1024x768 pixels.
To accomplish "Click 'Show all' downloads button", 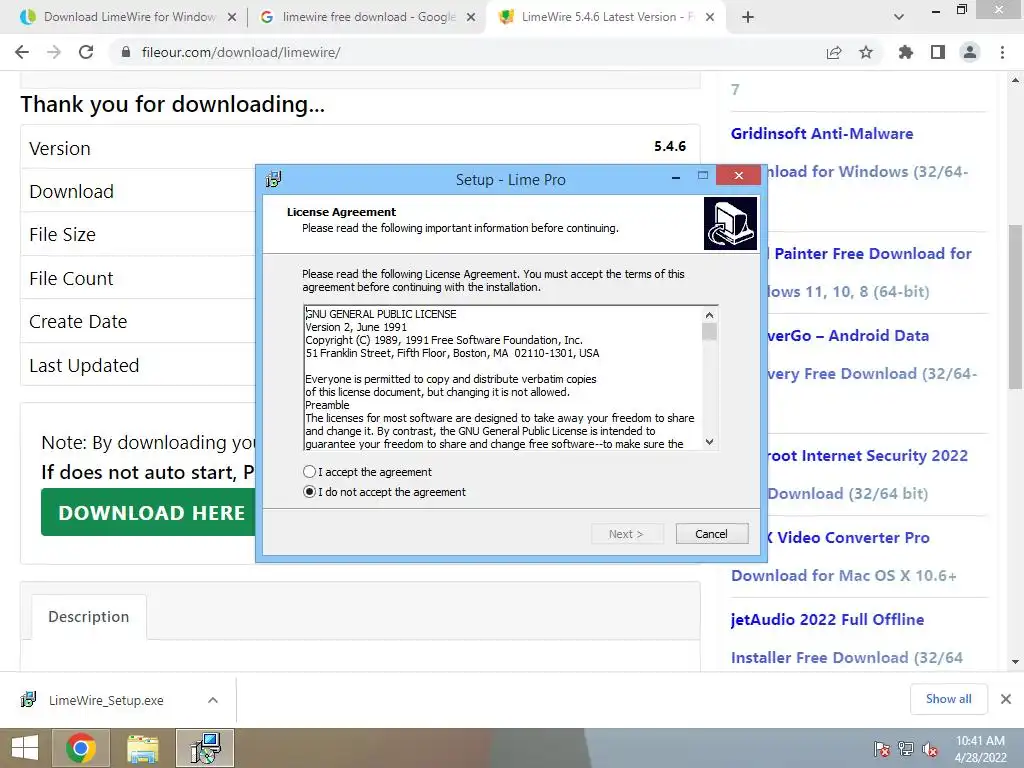I will (x=948, y=699).
